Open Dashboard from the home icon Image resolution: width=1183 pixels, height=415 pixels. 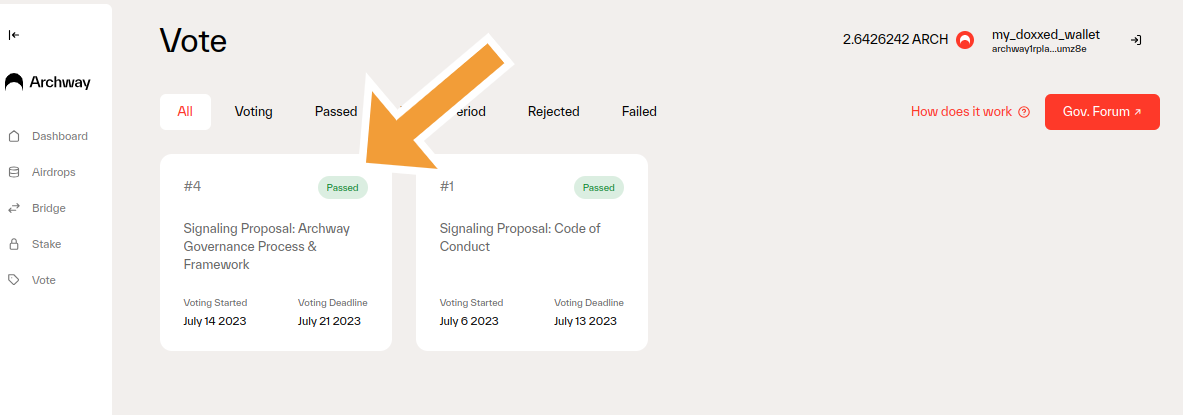tap(14, 136)
